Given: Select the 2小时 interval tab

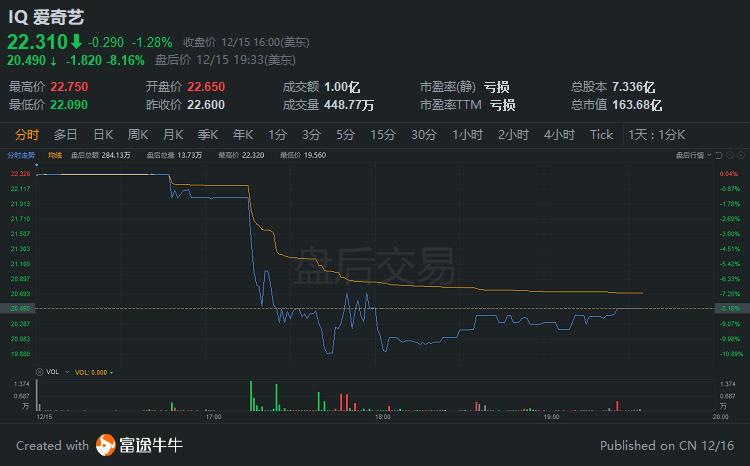Looking at the screenshot, I should point(513,135).
